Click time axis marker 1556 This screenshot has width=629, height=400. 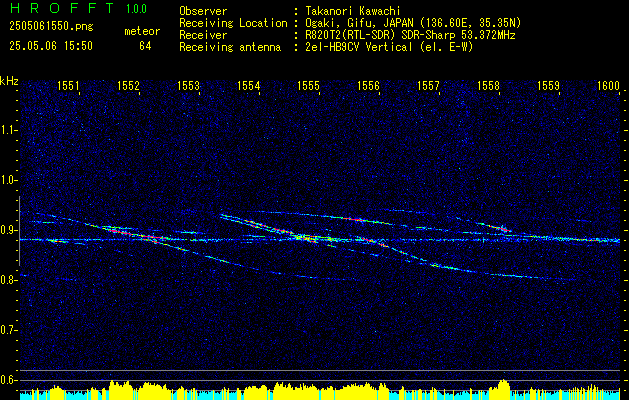[x=368, y=85]
